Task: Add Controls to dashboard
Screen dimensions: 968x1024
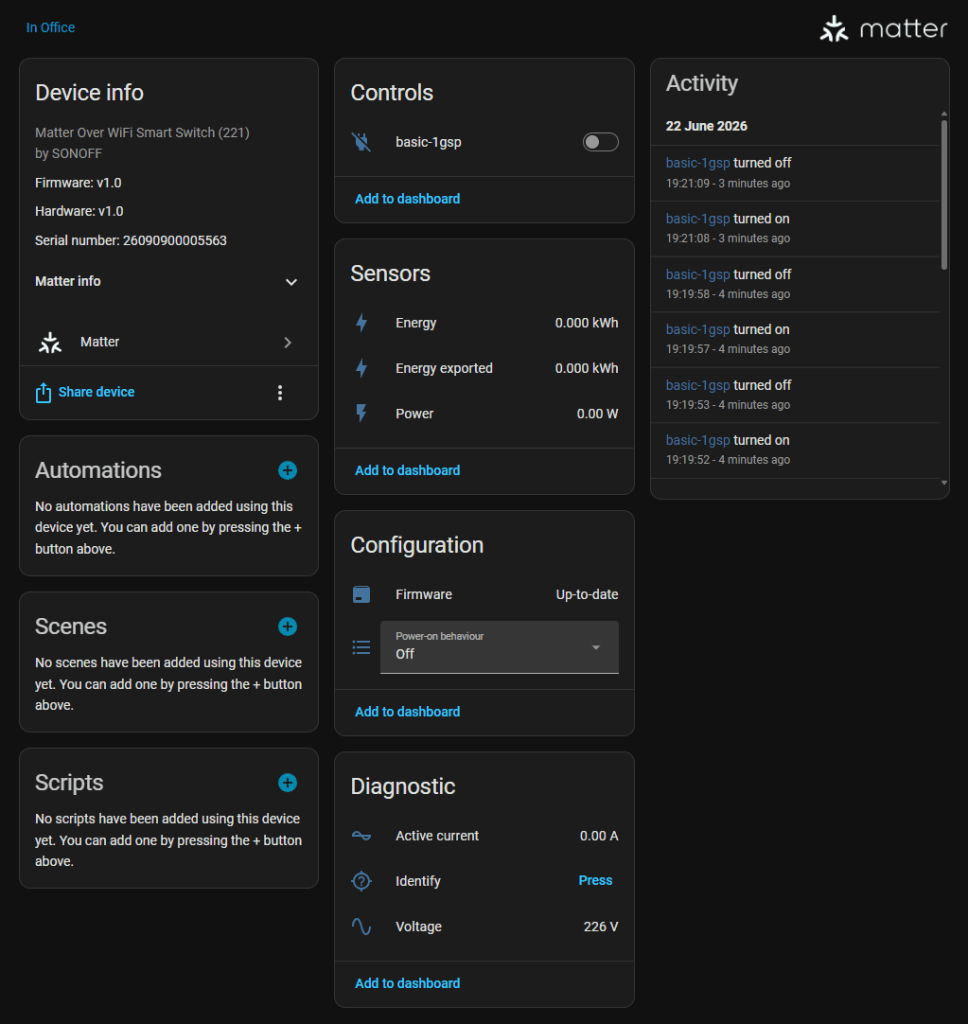Action: click(x=407, y=199)
